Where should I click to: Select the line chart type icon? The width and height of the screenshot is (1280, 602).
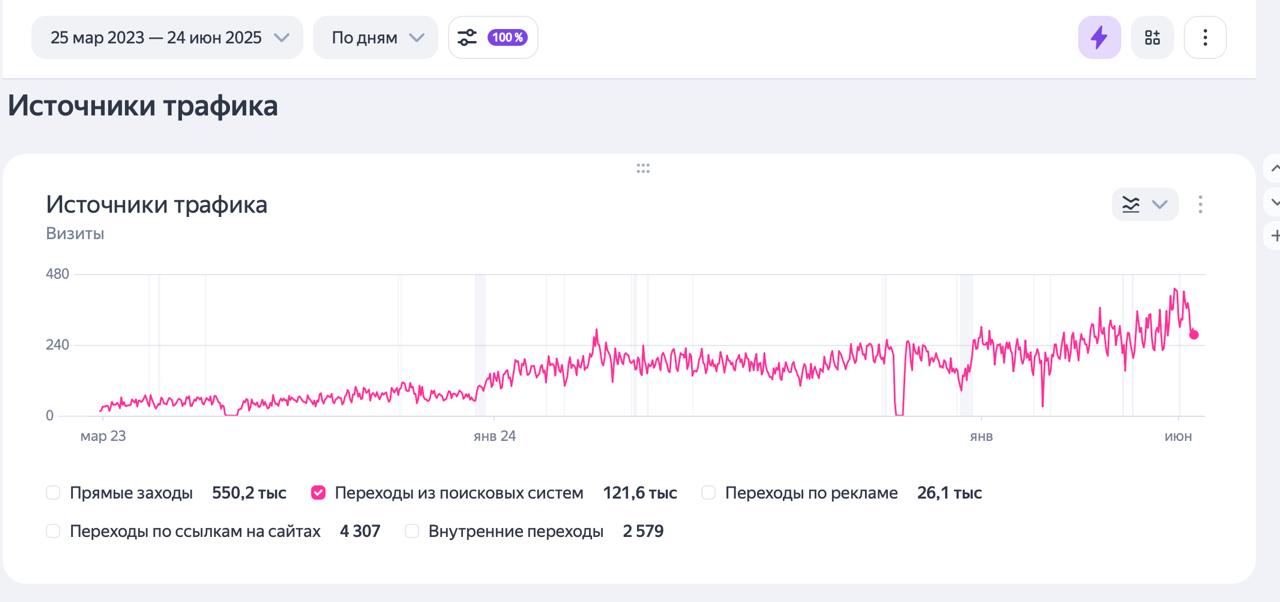point(1130,203)
